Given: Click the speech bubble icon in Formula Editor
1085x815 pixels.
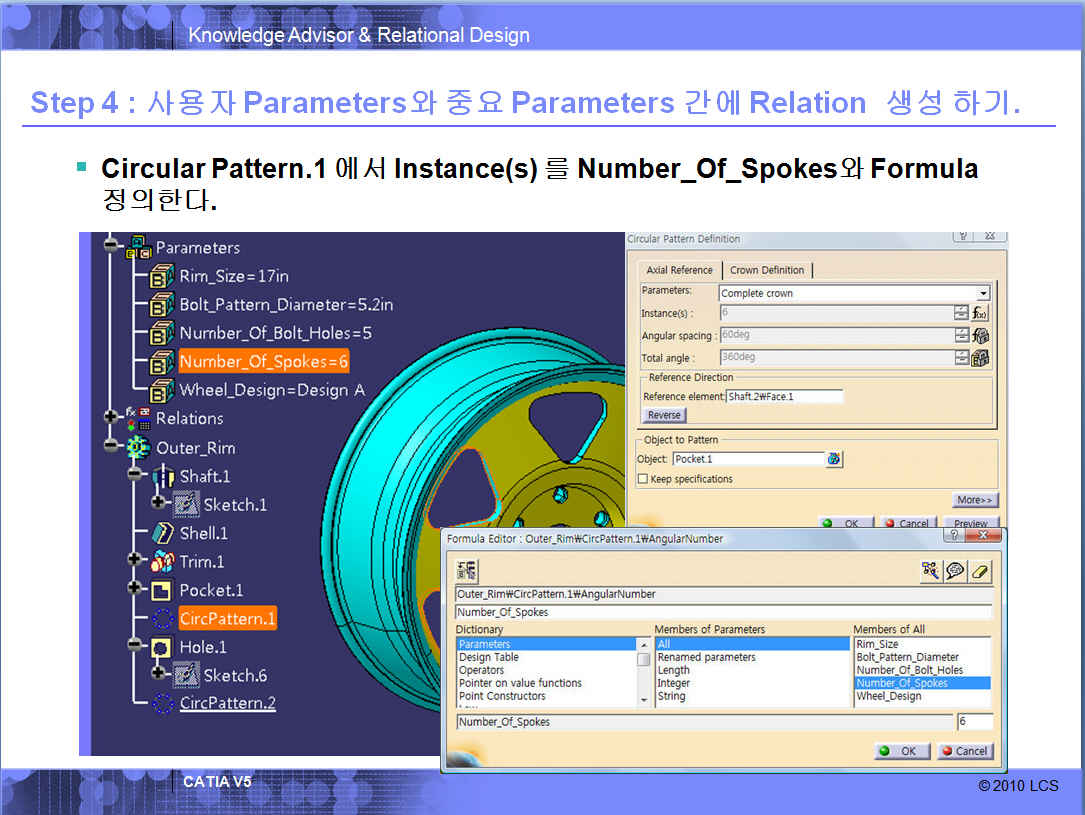Looking at the screenshot, I should [x=956, y=570].
